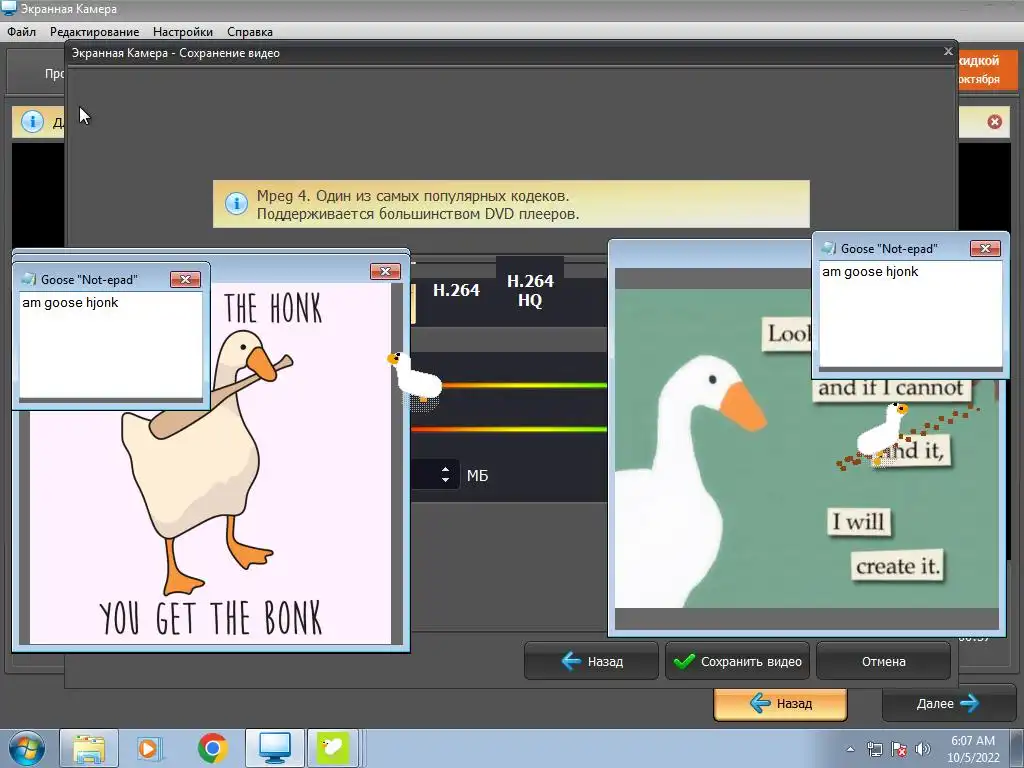The width and height of the screenshot is (1024, 768).
Task: Click the goose walking near the sliders
Action: pyautogui.click(x=416, y=377)
